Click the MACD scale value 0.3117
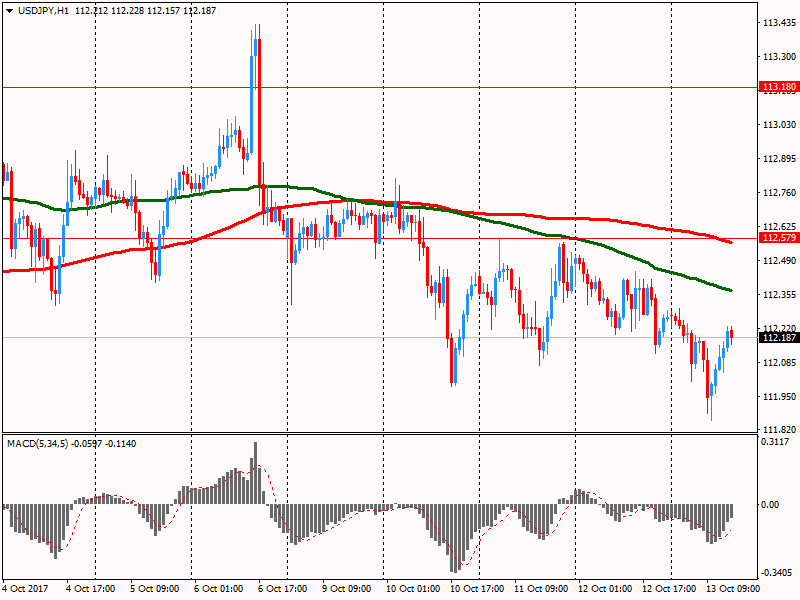 point(775,442)
